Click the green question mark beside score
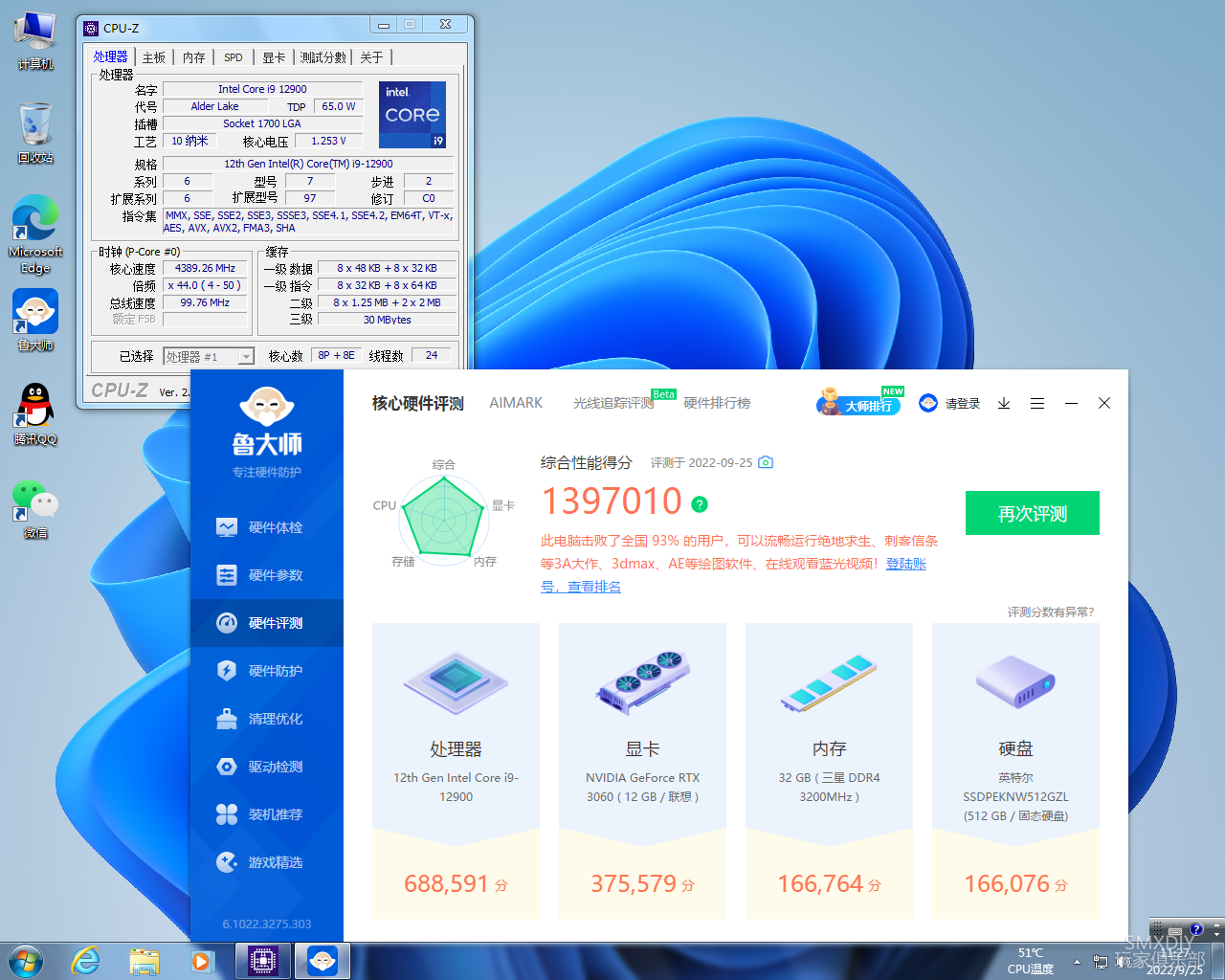 [x=700, y=504]
